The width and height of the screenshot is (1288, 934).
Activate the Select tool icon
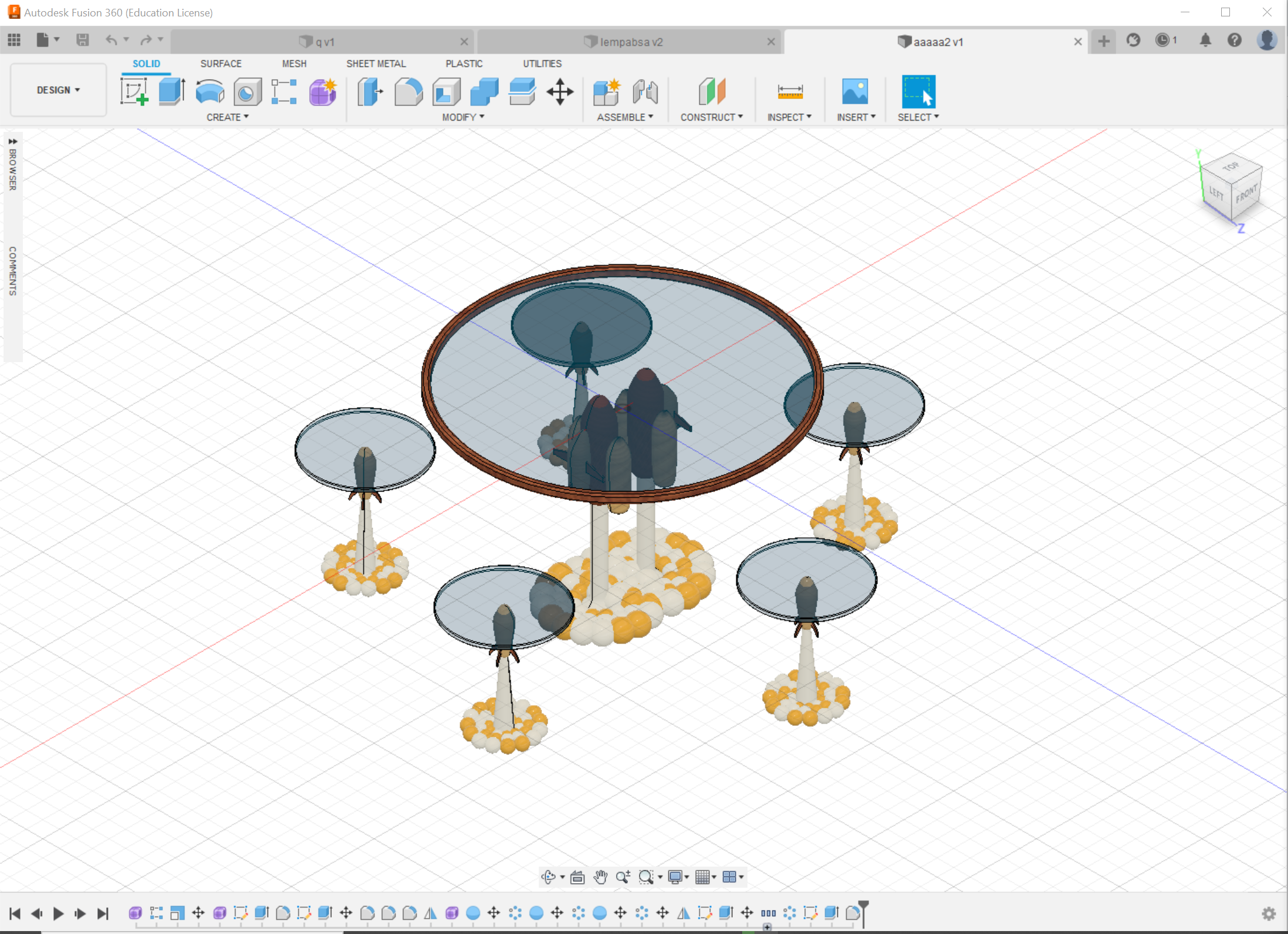click(918, 92)
